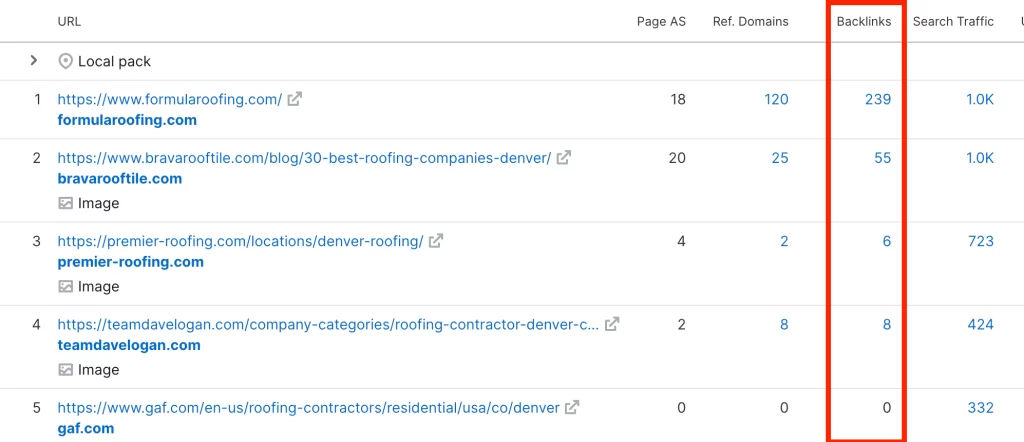
Task: Sort by the Search Traffic column header
Action: 953,22
